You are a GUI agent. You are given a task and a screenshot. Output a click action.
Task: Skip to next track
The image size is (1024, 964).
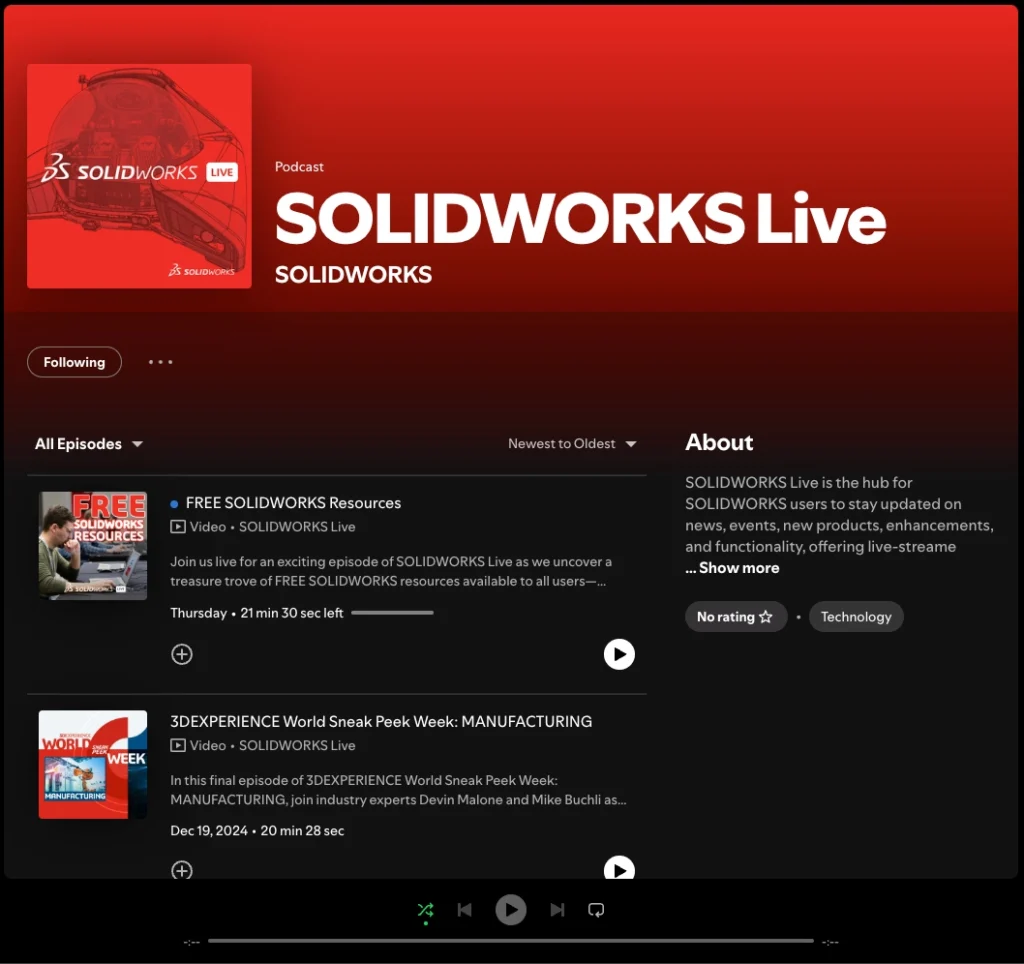[557, 909]
